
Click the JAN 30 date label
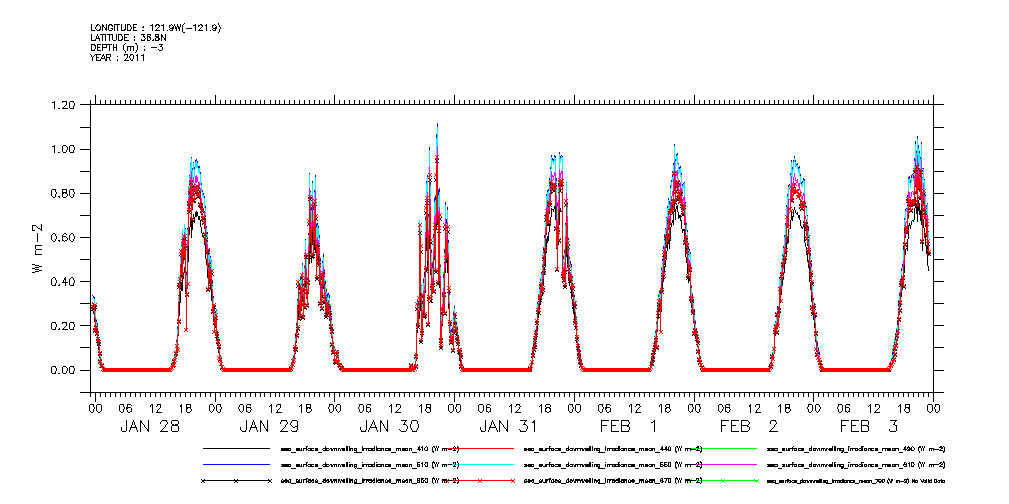click(x=390, y=426)
